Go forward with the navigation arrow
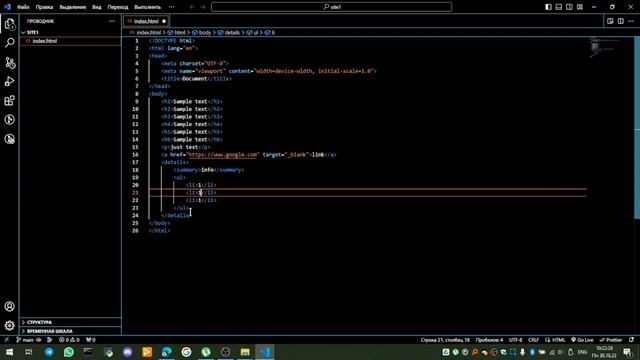Screen dimensions: 640x360 point(203,7)
